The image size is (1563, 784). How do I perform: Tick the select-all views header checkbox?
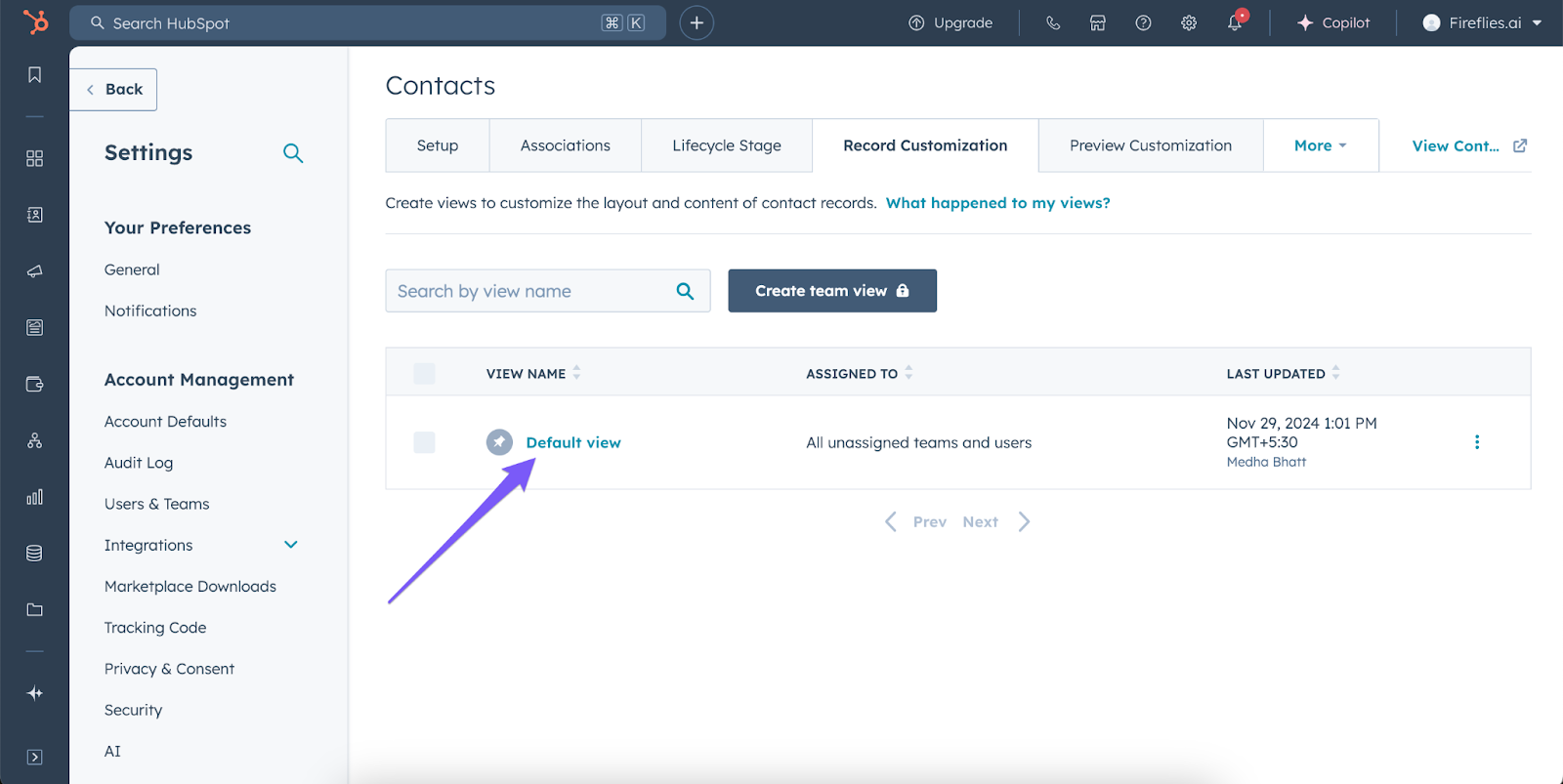tap(424, 373)
